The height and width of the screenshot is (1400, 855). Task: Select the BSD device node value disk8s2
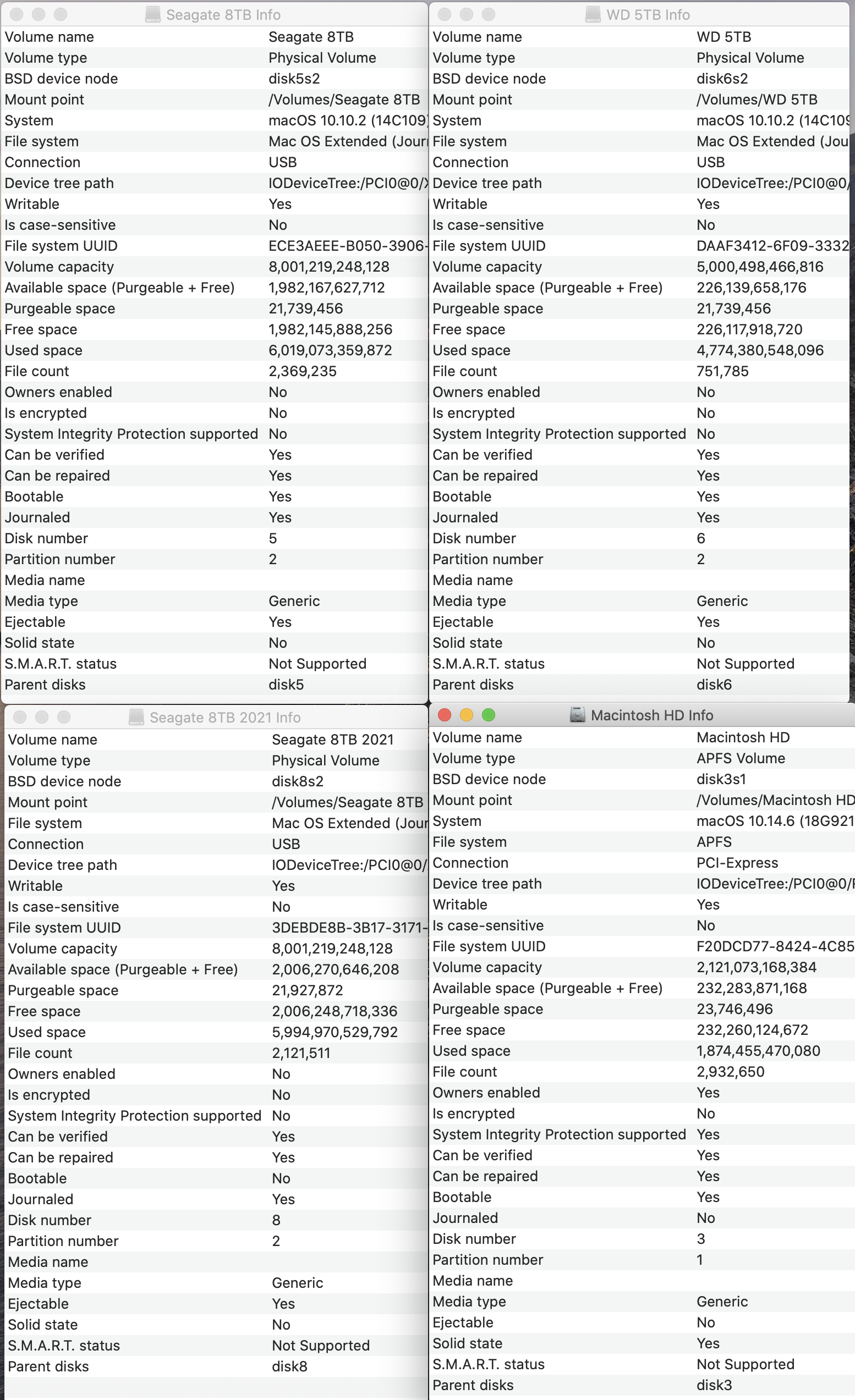click(298, 781)
